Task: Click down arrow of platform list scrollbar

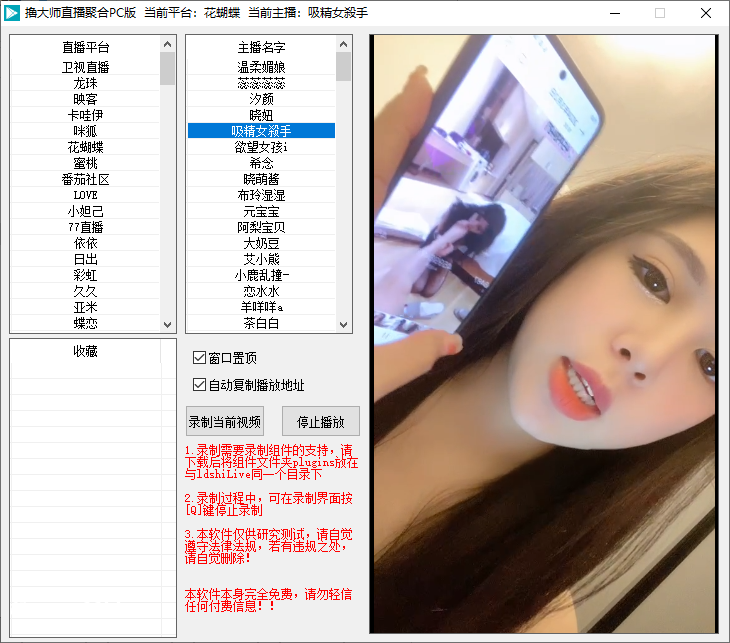Action: [168, 325]
